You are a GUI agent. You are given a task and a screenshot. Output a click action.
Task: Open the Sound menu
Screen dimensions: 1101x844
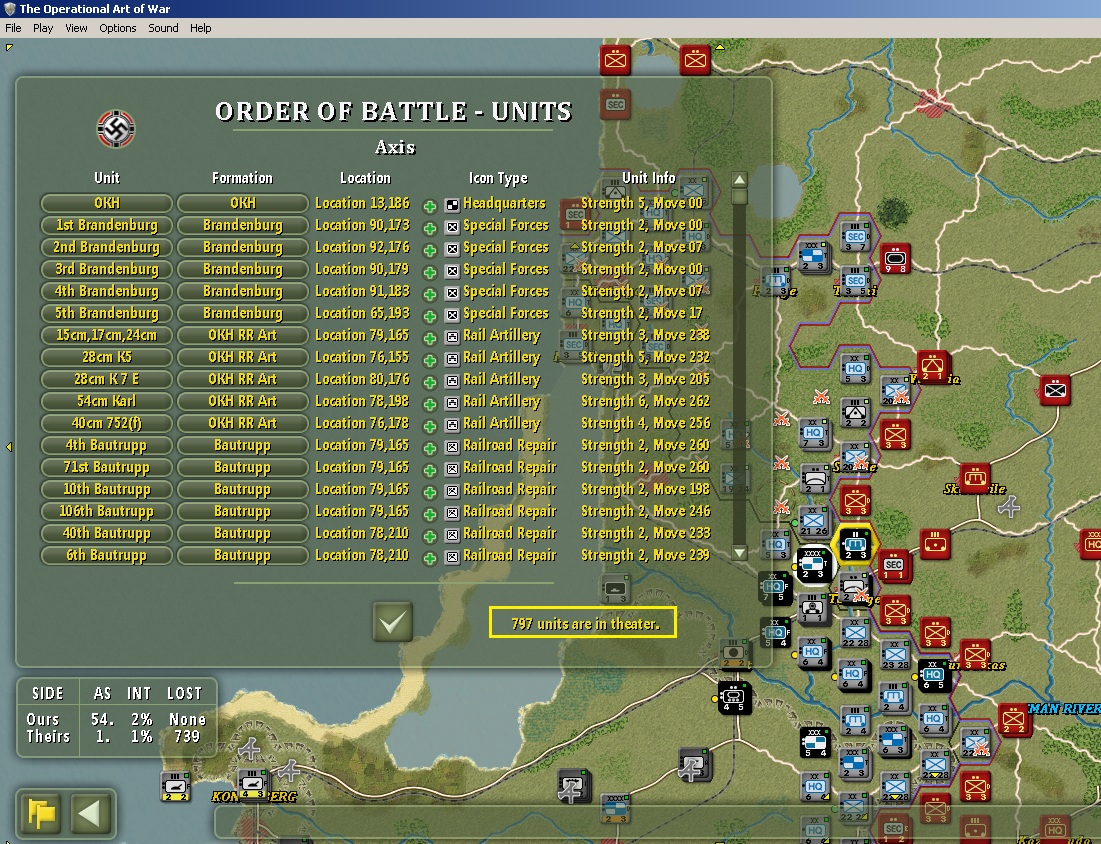(x=163, y=28)
